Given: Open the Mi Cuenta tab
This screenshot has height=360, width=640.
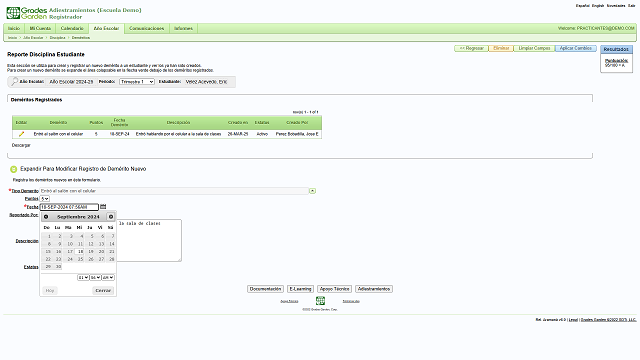Looking at the screenshot, I should [40, 29].
